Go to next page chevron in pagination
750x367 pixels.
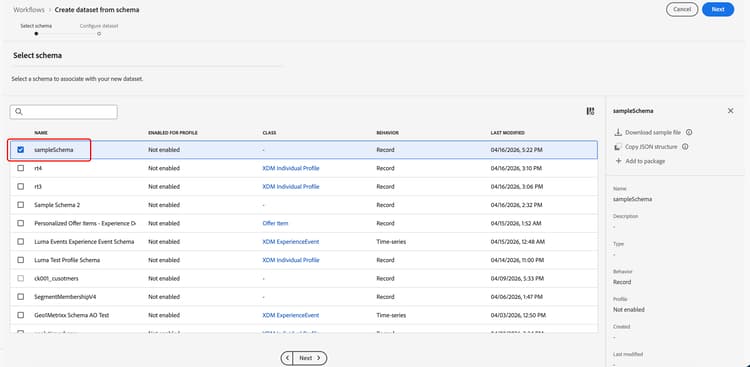click(319, 358)
